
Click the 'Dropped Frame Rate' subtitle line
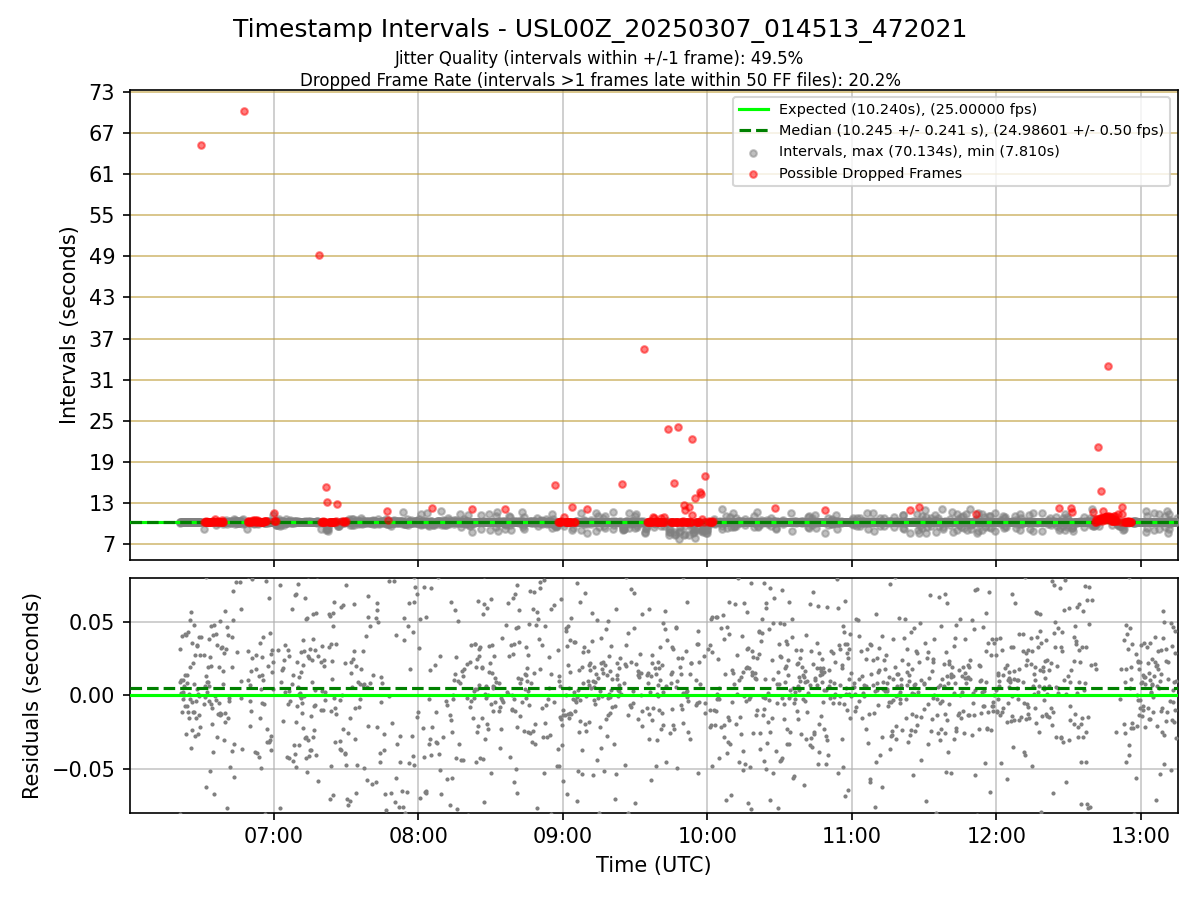click(x=600, y=79)
